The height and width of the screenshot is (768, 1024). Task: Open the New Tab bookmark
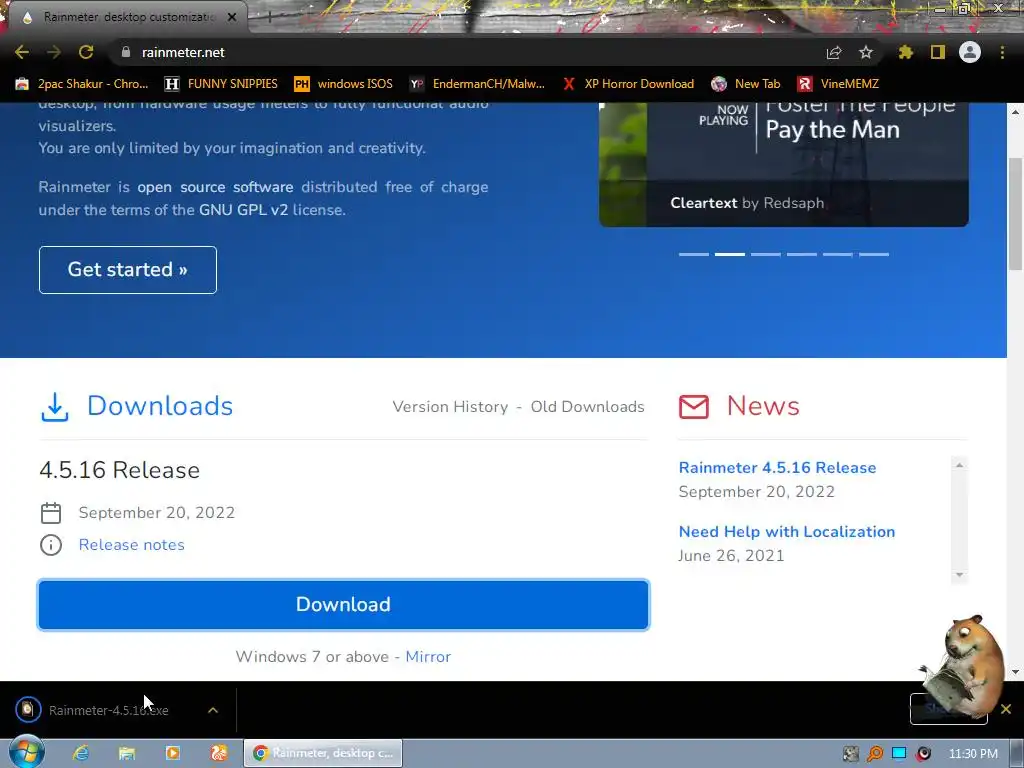746,84
